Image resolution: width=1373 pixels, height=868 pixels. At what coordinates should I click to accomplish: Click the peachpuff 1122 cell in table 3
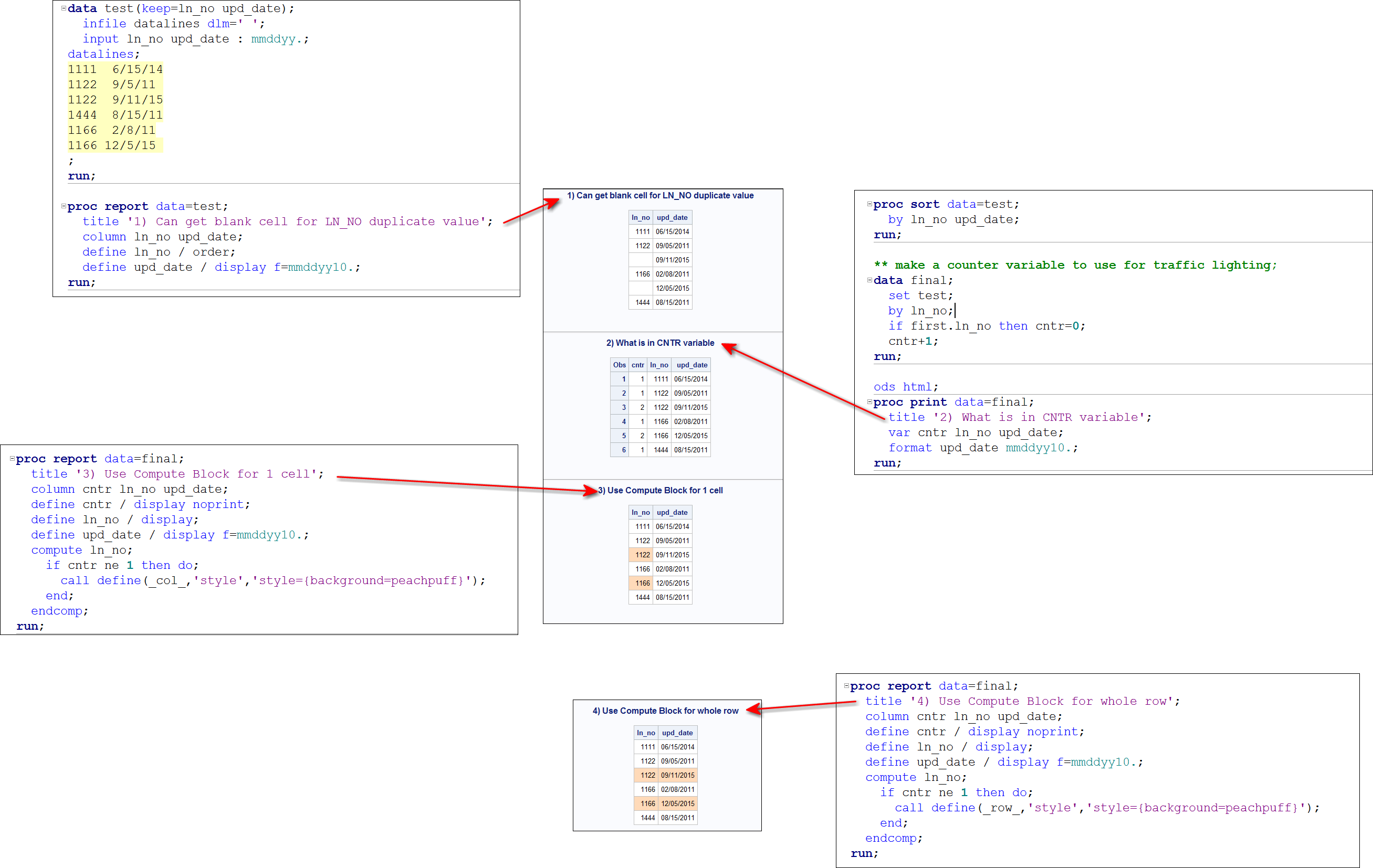pyautogui.click(x=642, y=555)
